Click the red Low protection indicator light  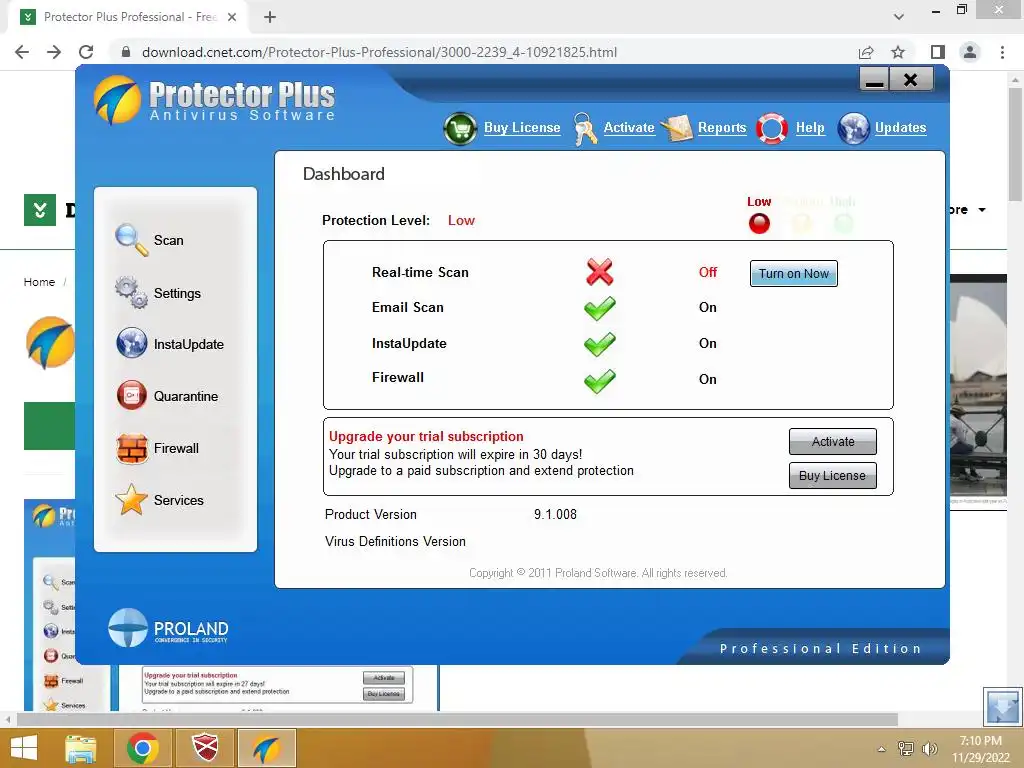759,224
